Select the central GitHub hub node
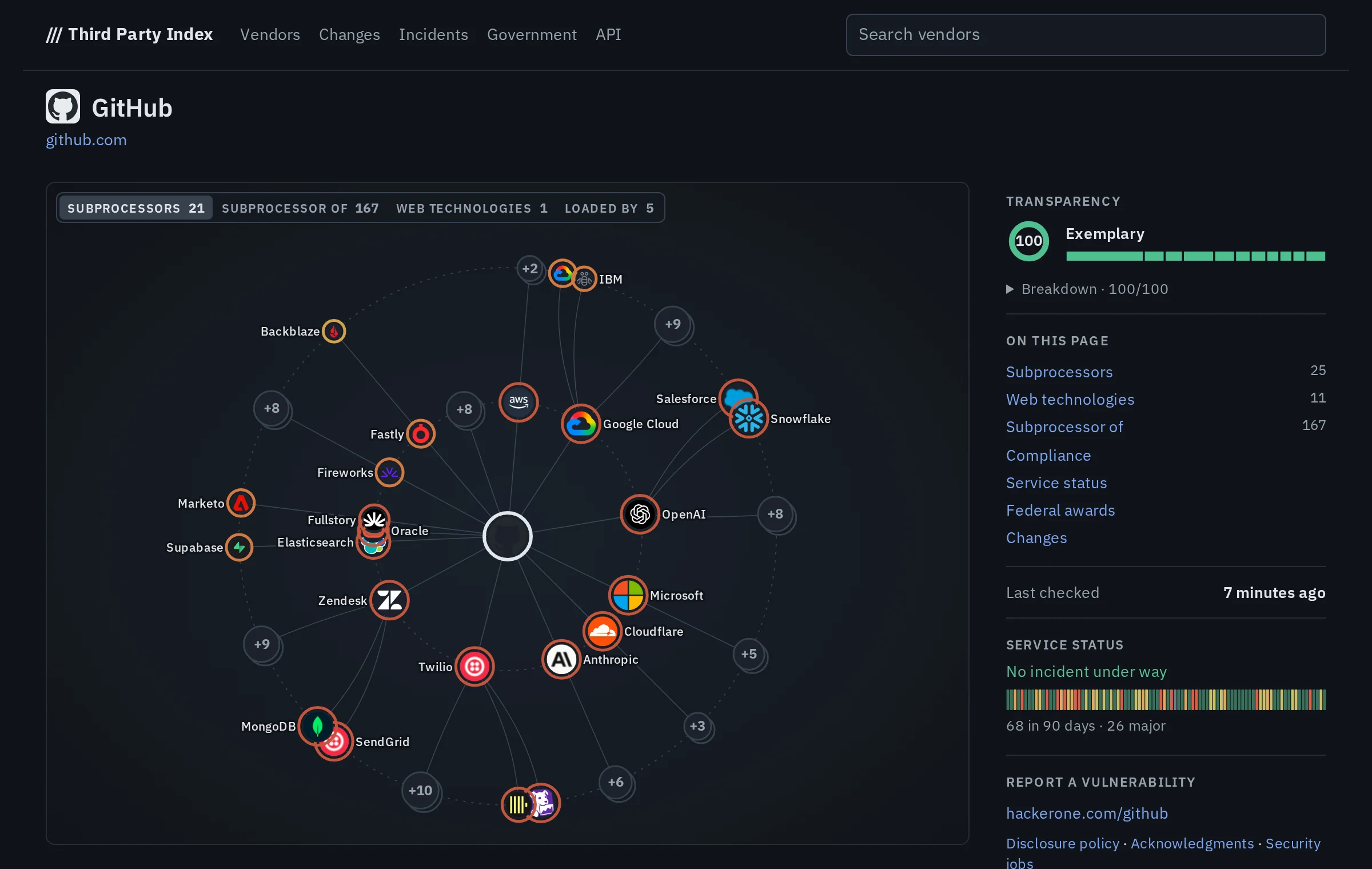The height and width of the screenshot is (869, 1372). coord(508,536)
